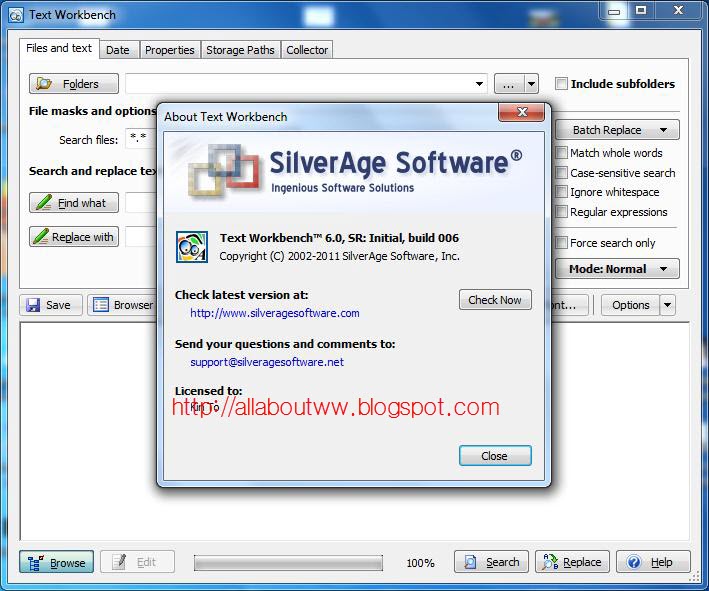Viewport: 709px width, 591px height.
Task: Click the Options button
Action: (x=630, y=305)
